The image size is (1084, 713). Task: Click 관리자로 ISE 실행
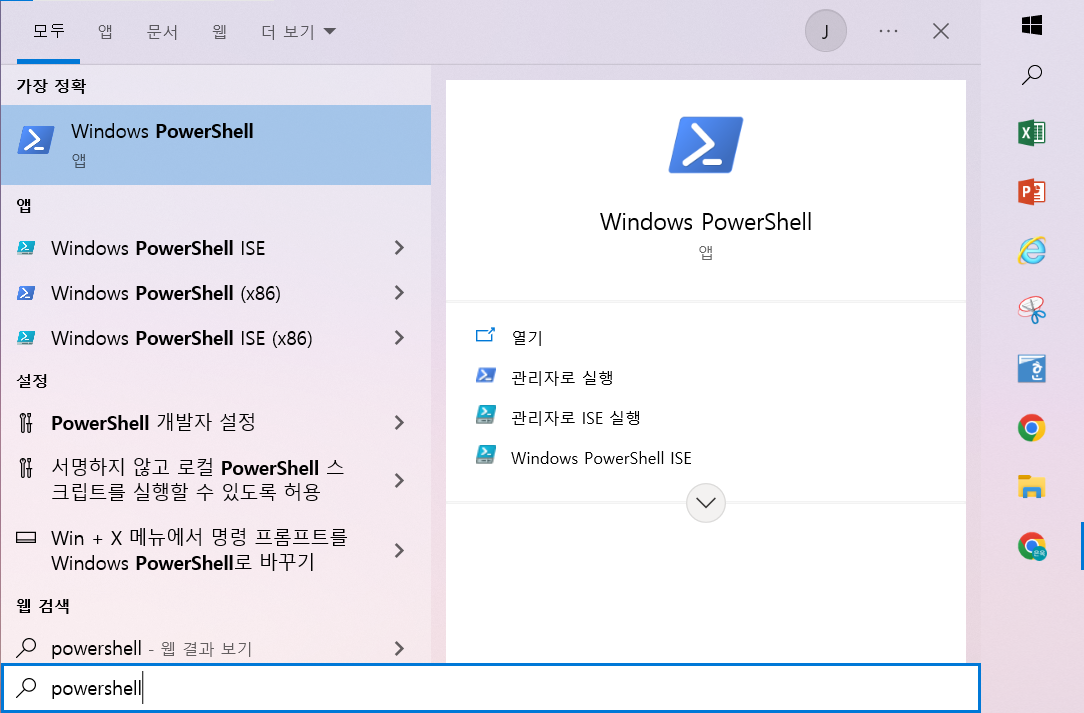coord(576,418)
